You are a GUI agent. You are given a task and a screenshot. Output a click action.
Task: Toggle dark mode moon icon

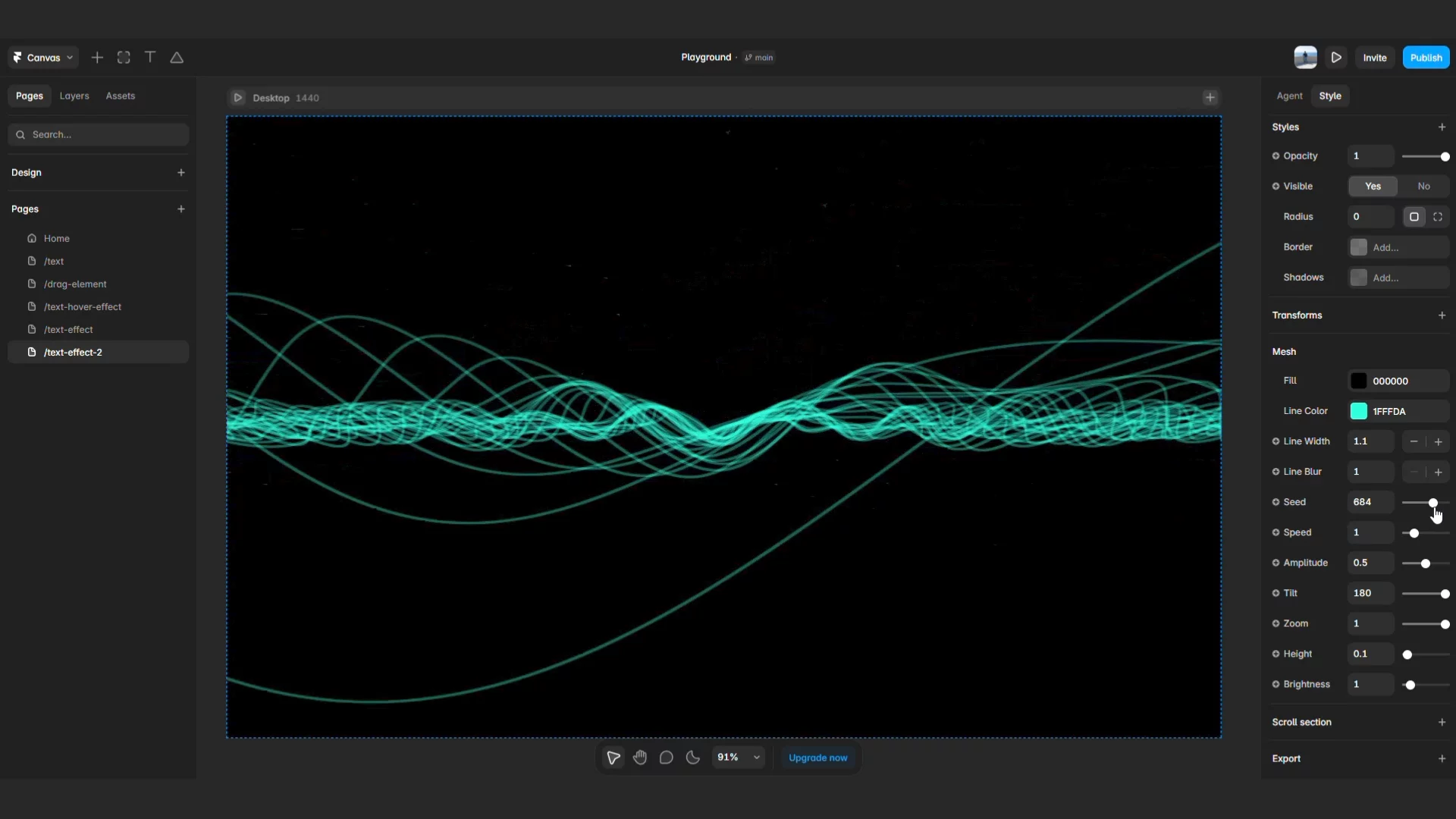692,758
